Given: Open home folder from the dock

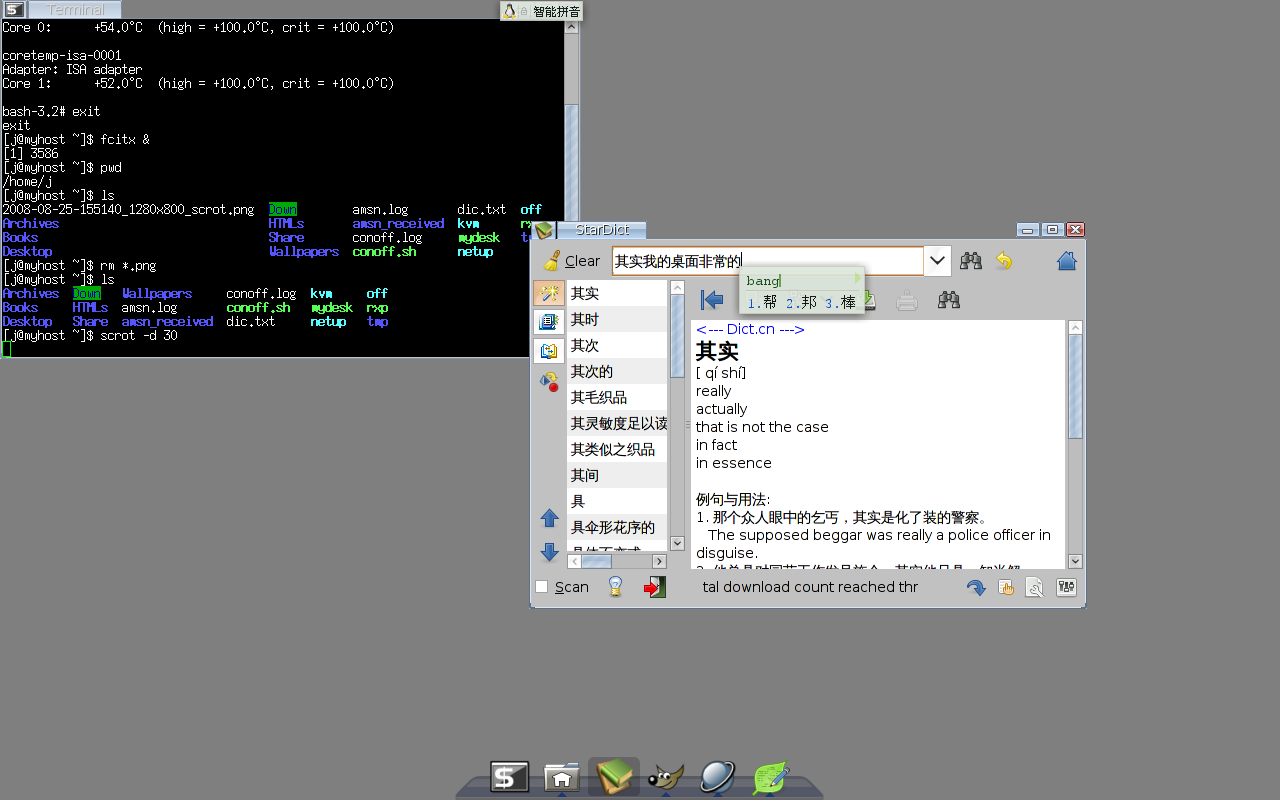Looking at the screenshot, I should pos(562,777).
